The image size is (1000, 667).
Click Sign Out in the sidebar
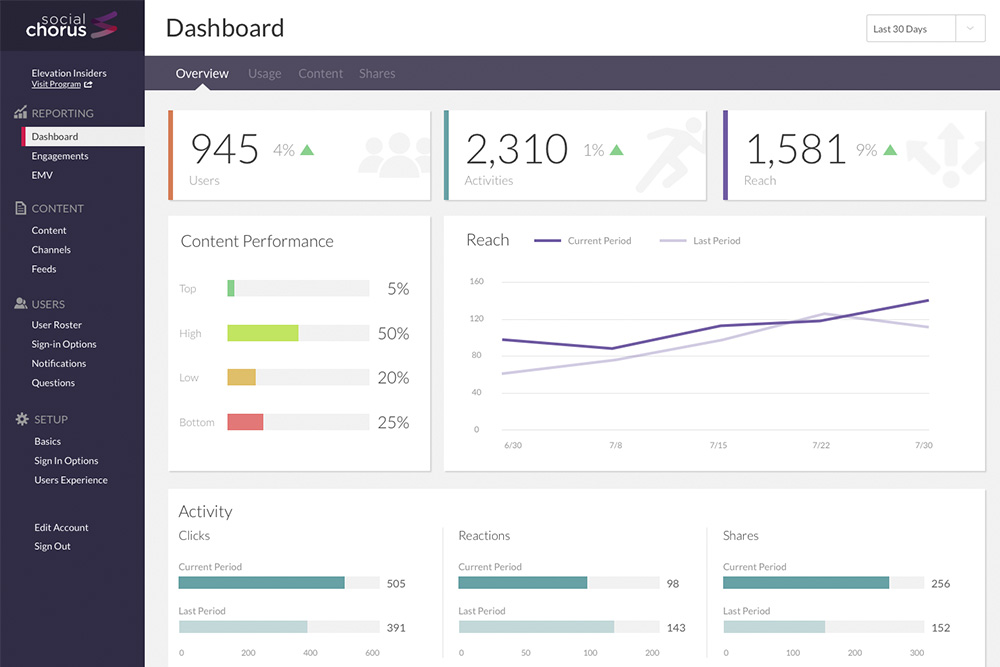click(52, 546)
